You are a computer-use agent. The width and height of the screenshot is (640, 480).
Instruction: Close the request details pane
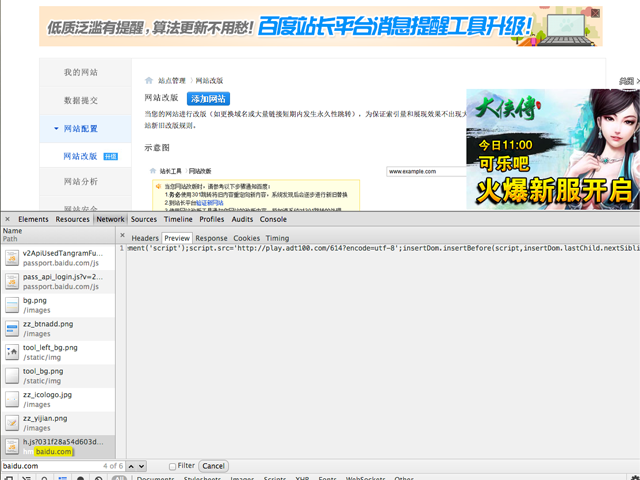click(x=123, y=238)
